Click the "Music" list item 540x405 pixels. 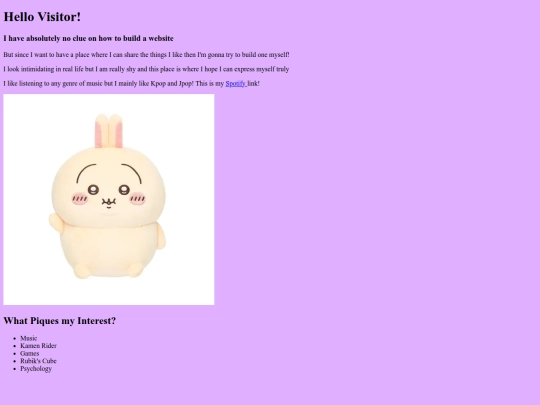pyautogui.click(x=29, y=338)
